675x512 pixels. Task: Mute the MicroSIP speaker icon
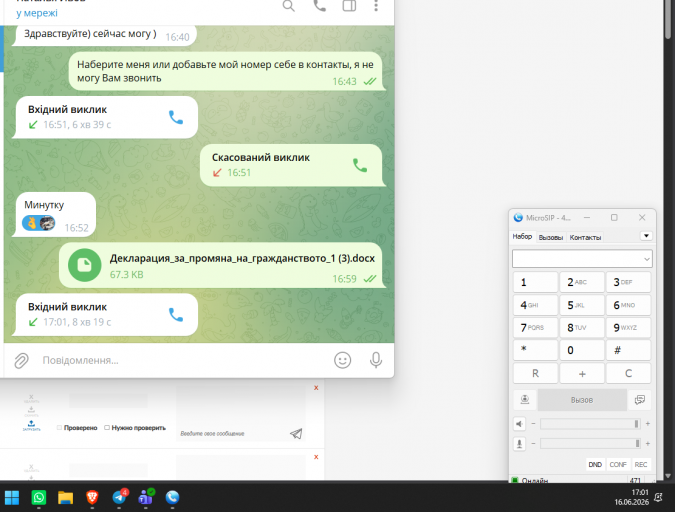[520, 424]
